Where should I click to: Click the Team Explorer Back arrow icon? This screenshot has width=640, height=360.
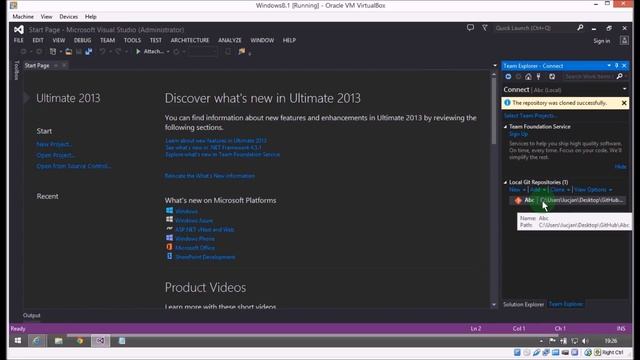508,77
